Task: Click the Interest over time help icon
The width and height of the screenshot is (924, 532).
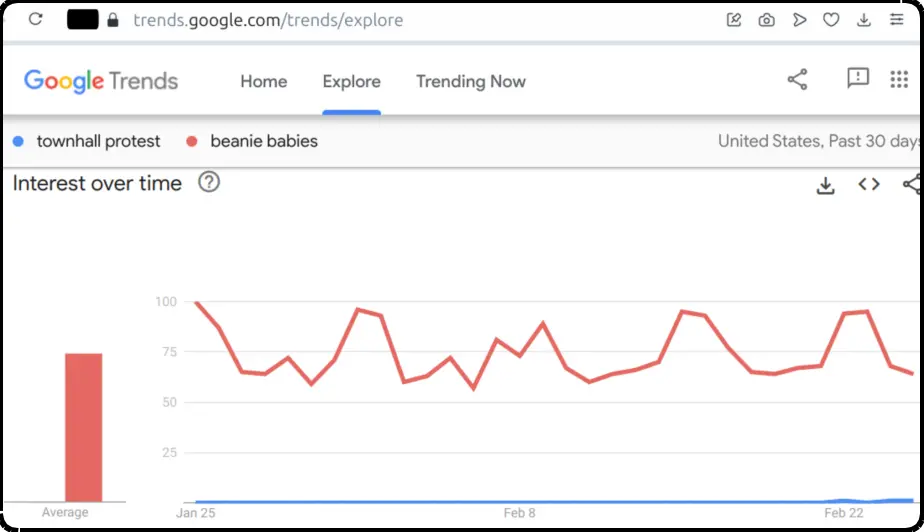Action: coord(209,182)
